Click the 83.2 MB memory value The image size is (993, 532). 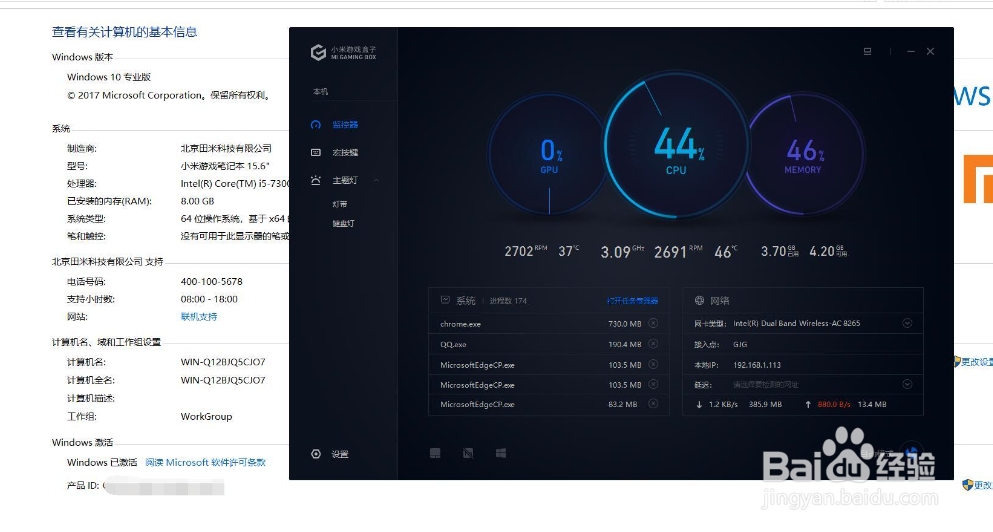(x=623, y=404)
